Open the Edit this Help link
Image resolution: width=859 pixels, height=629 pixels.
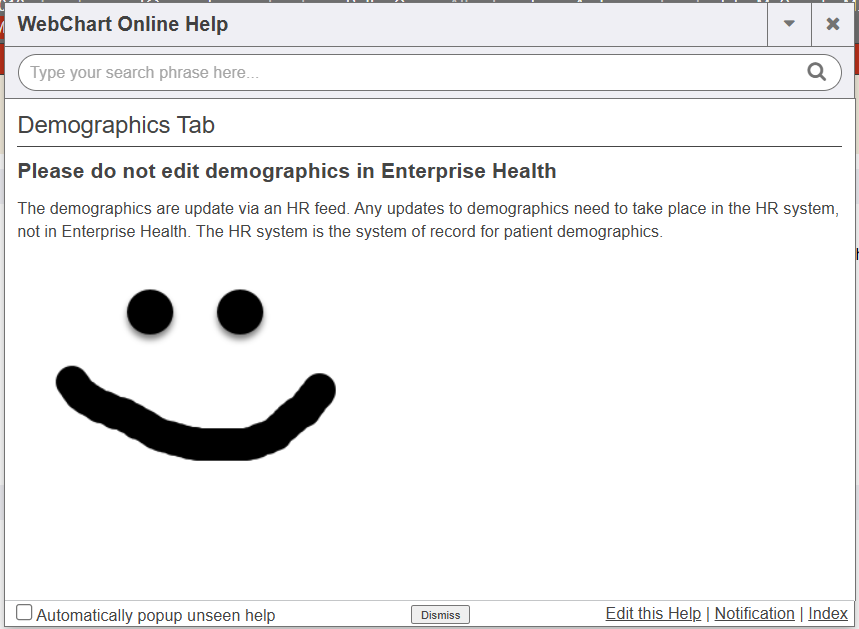(x=653, y=614)
